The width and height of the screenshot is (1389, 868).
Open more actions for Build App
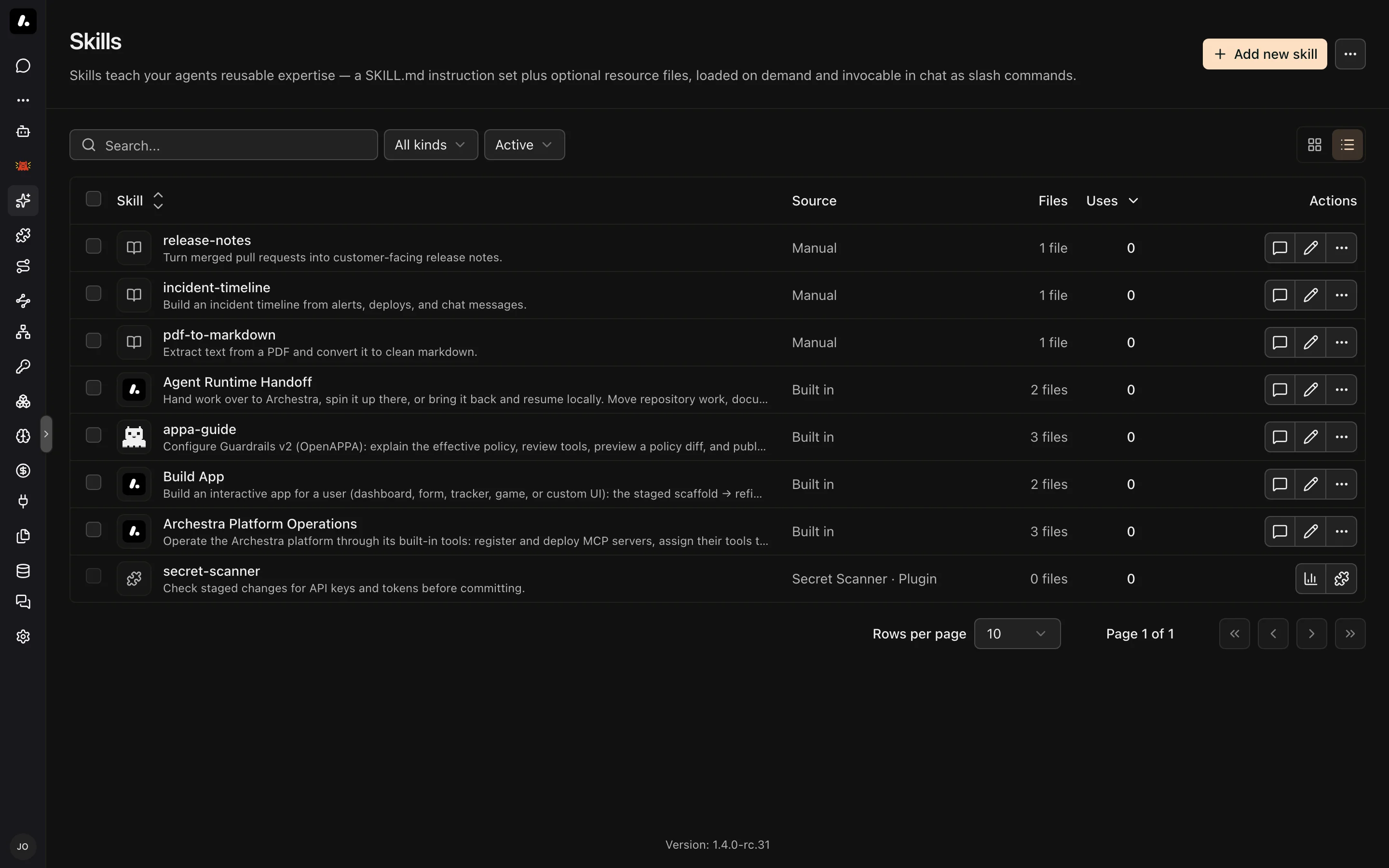[x=1341, y=485]
